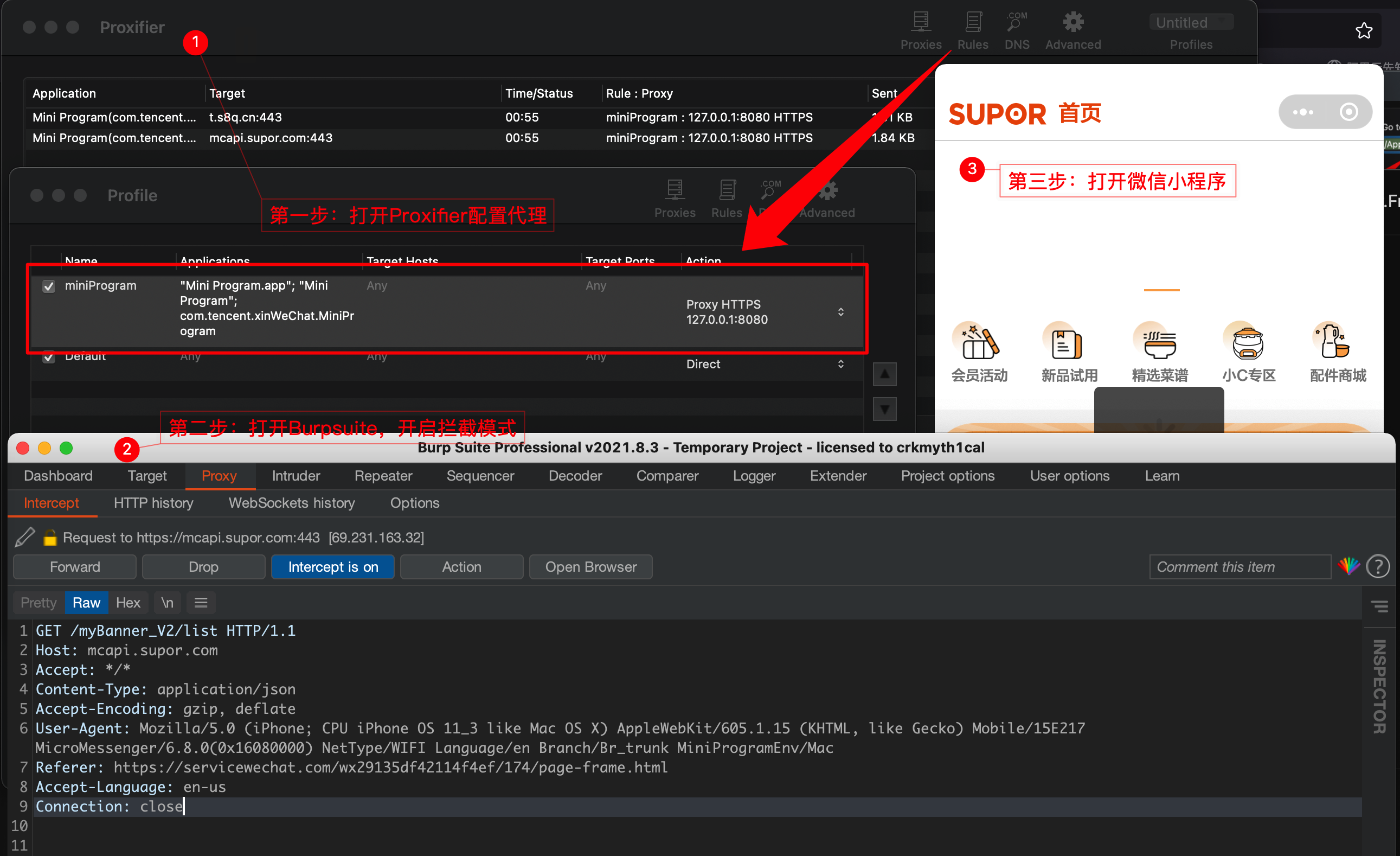Uncheck the miniProgram rule checkbox

pos(49,286)
